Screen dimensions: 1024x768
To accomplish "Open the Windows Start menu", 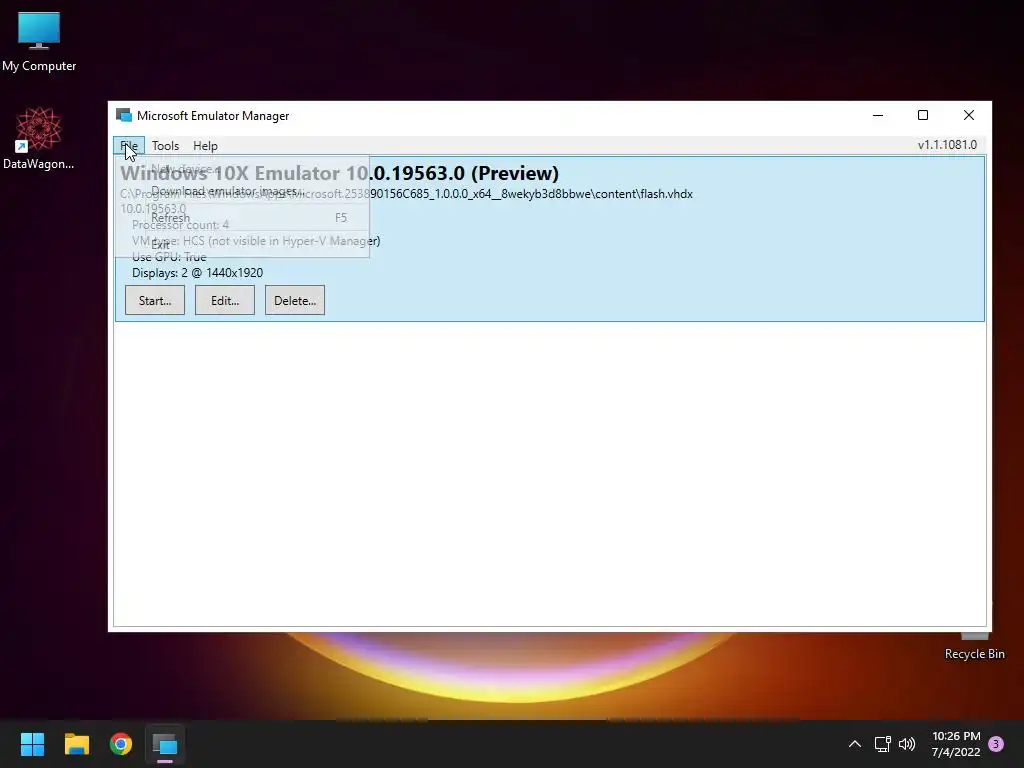I will point(32,744).
